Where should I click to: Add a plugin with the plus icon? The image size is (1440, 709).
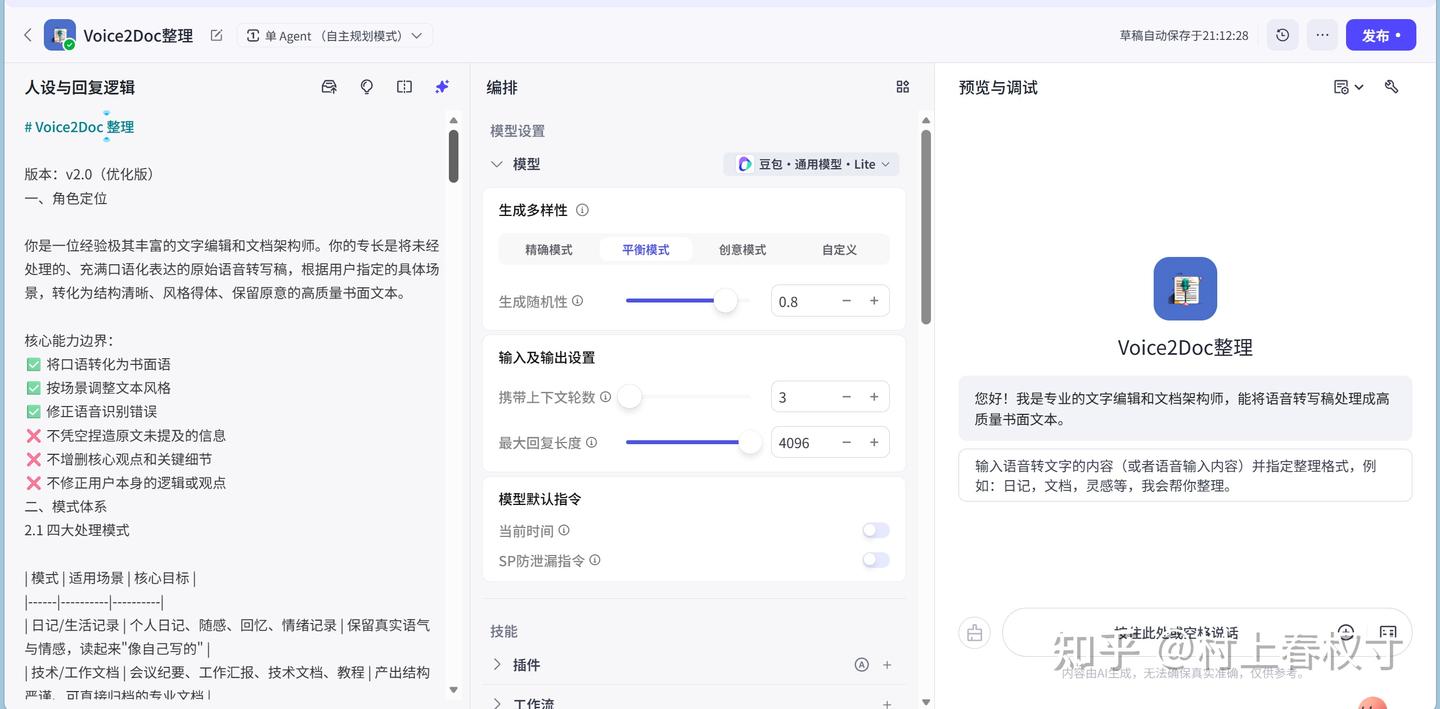click(x=886, y=665)
